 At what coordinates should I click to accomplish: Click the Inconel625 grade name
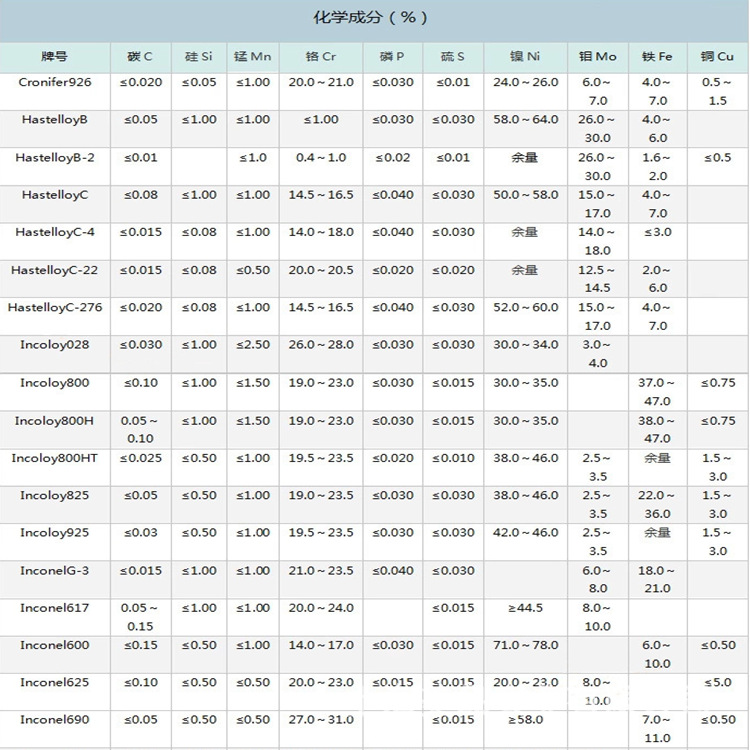click(x=55, y=683)
